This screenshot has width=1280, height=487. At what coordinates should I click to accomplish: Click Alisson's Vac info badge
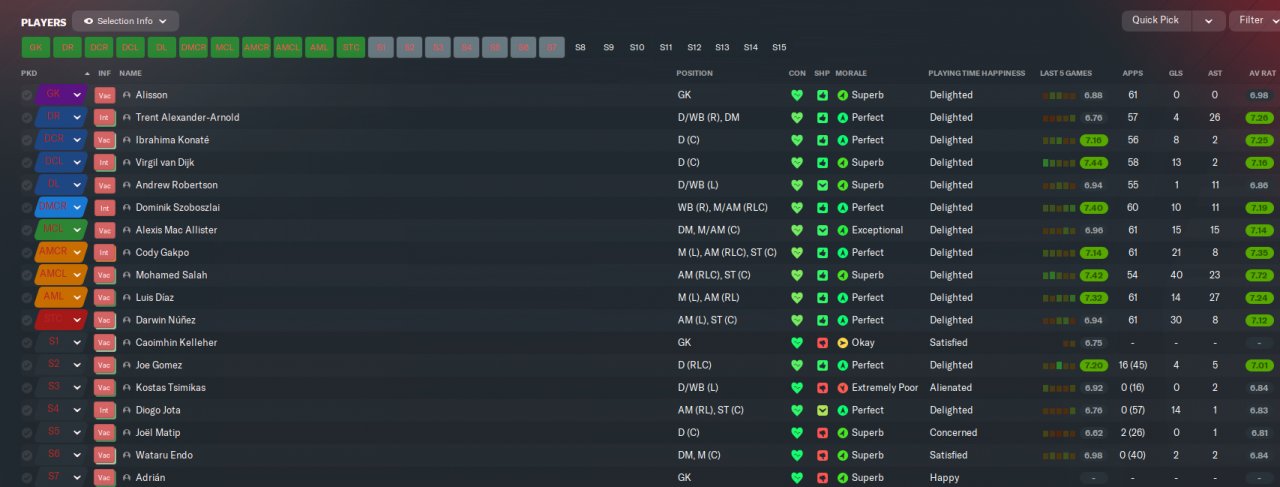click(105, 95)
